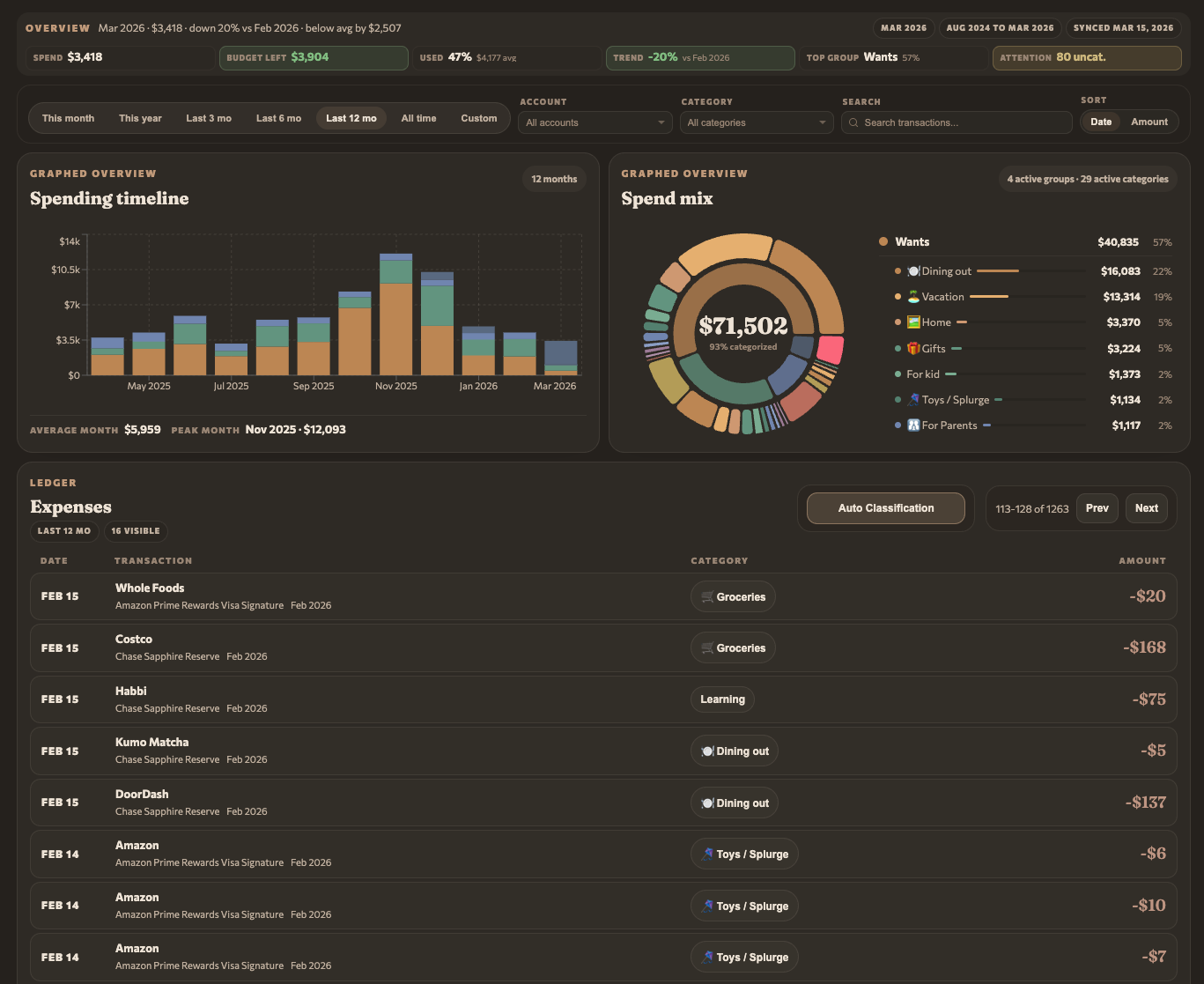Screen dimensions: 1204x984
Task: Select the Vacation icon in Spend mix legend
Action: click(913, 297)
